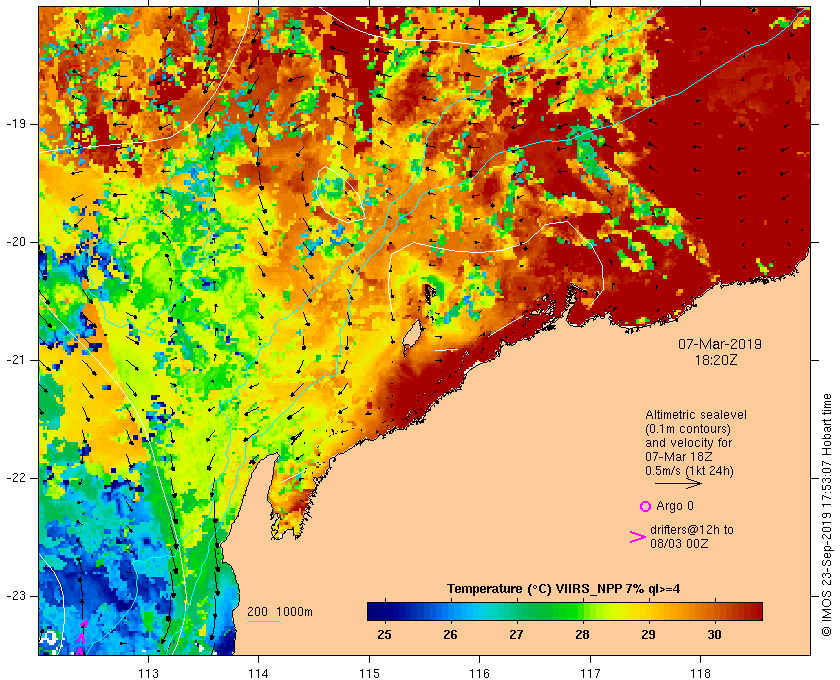
Task: Click the colorbar tick label 26
Action: [451, 634]
